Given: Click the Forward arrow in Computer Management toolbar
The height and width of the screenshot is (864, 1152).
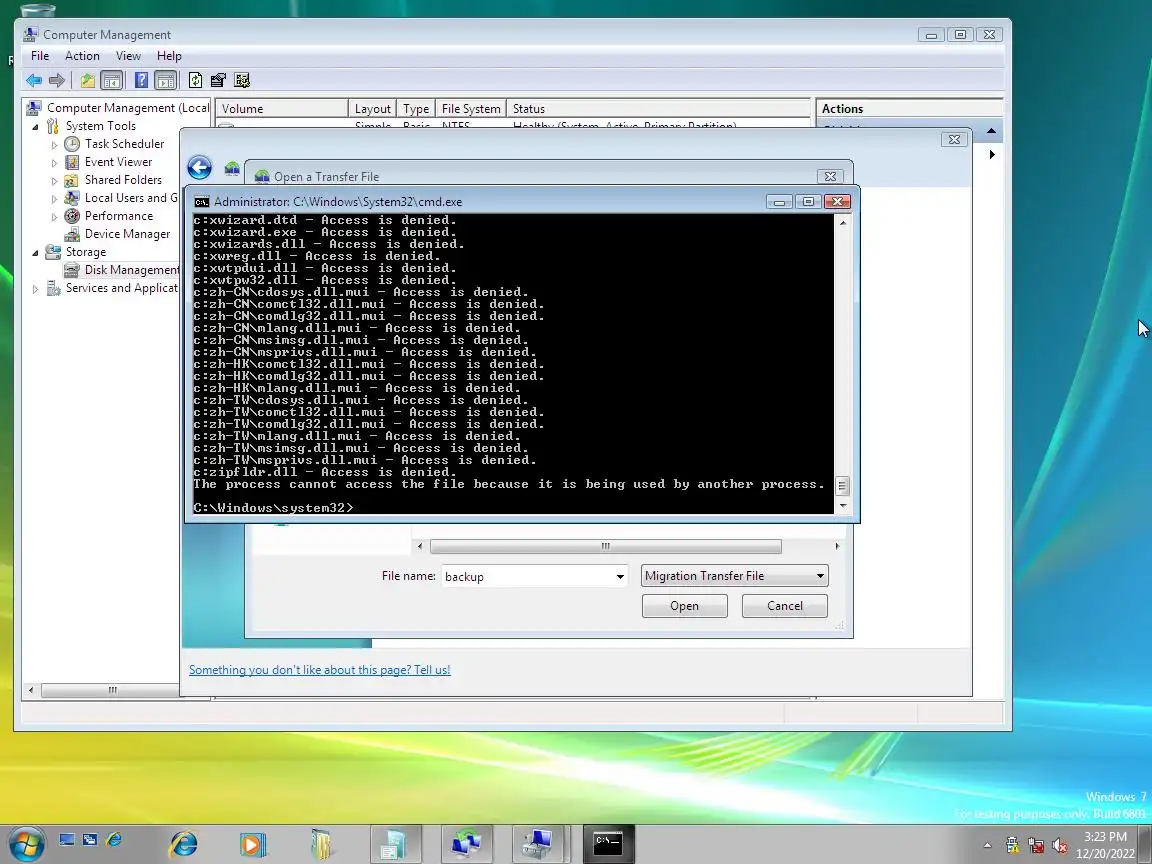Looking at the screenshot, I should point(57,80).
